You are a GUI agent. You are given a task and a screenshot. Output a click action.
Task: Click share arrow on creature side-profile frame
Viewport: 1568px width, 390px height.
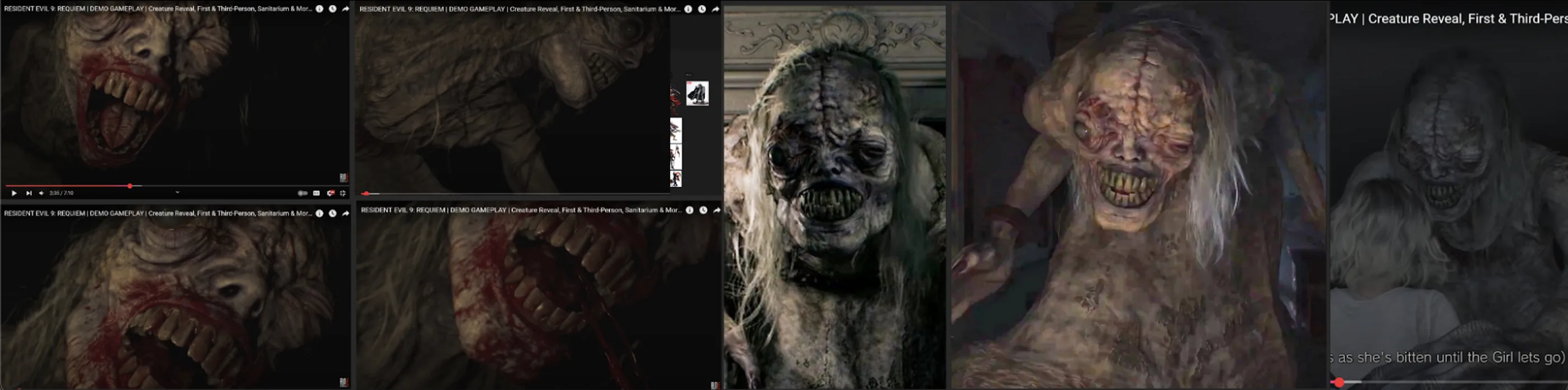point(715,9)
